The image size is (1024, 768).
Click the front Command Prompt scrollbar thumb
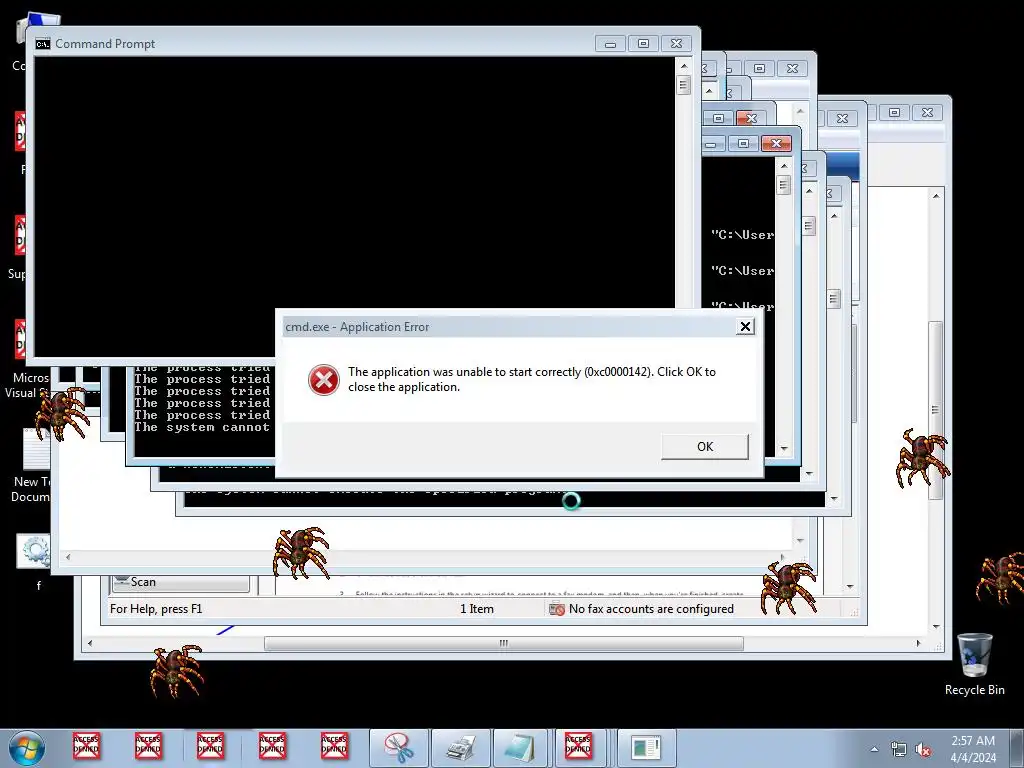(x=684, y=85)
